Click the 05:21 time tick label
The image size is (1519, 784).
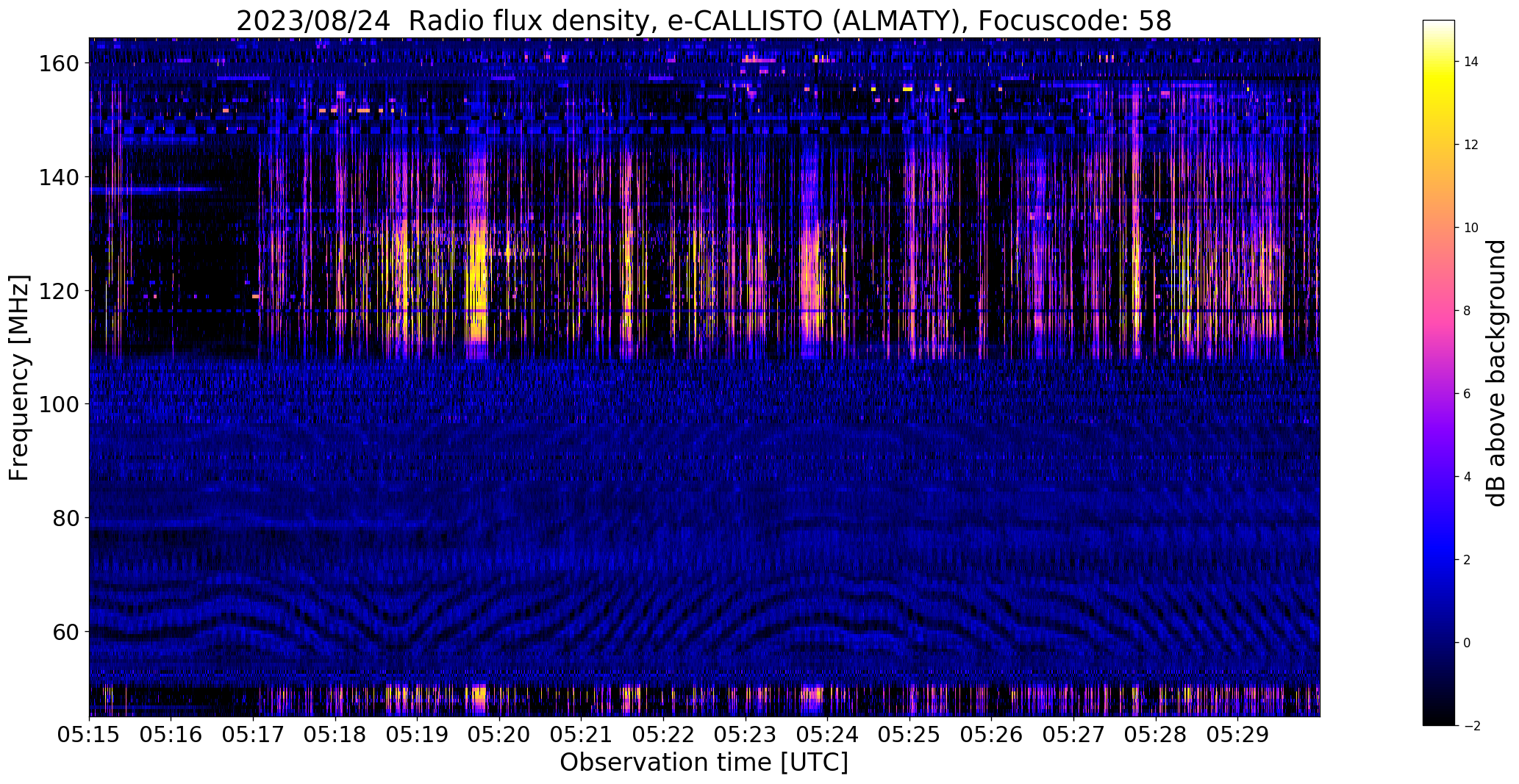(x=582, y=734)
